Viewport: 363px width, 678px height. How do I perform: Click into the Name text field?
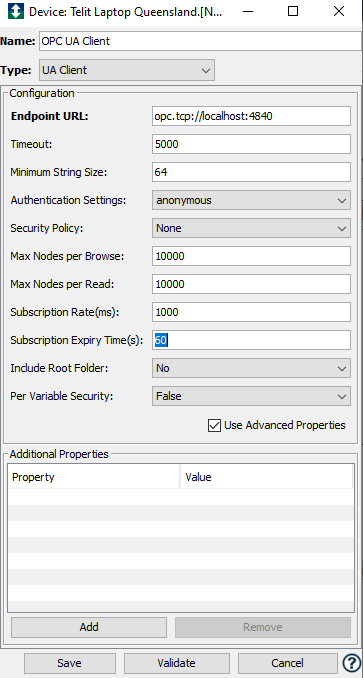(201, 41)
